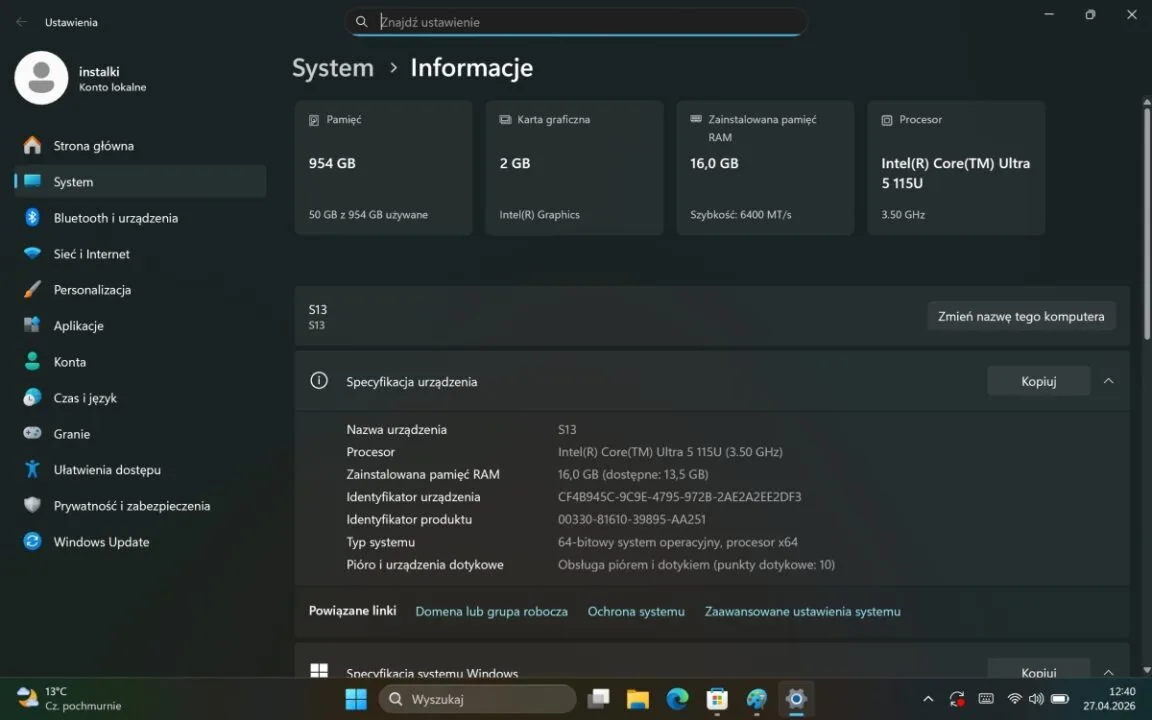1152x720 pixels.
Task: Open File Explorer from taskbar
Action: [637, 699]
